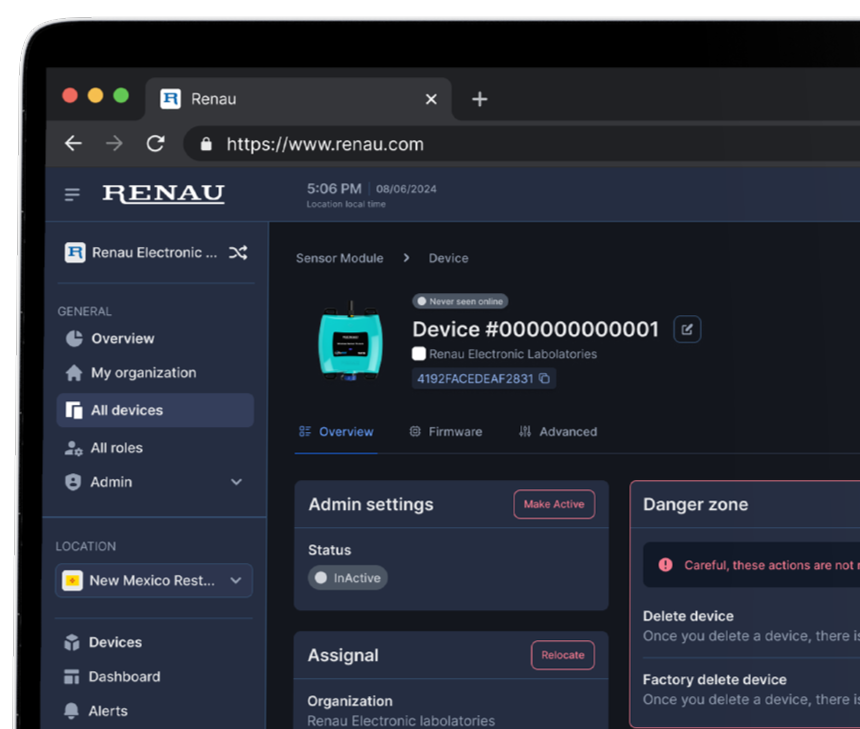860x729 pixels.
Task: Check the box beside Renau Electronic Labolatories
Action: (x=419, y=354)
